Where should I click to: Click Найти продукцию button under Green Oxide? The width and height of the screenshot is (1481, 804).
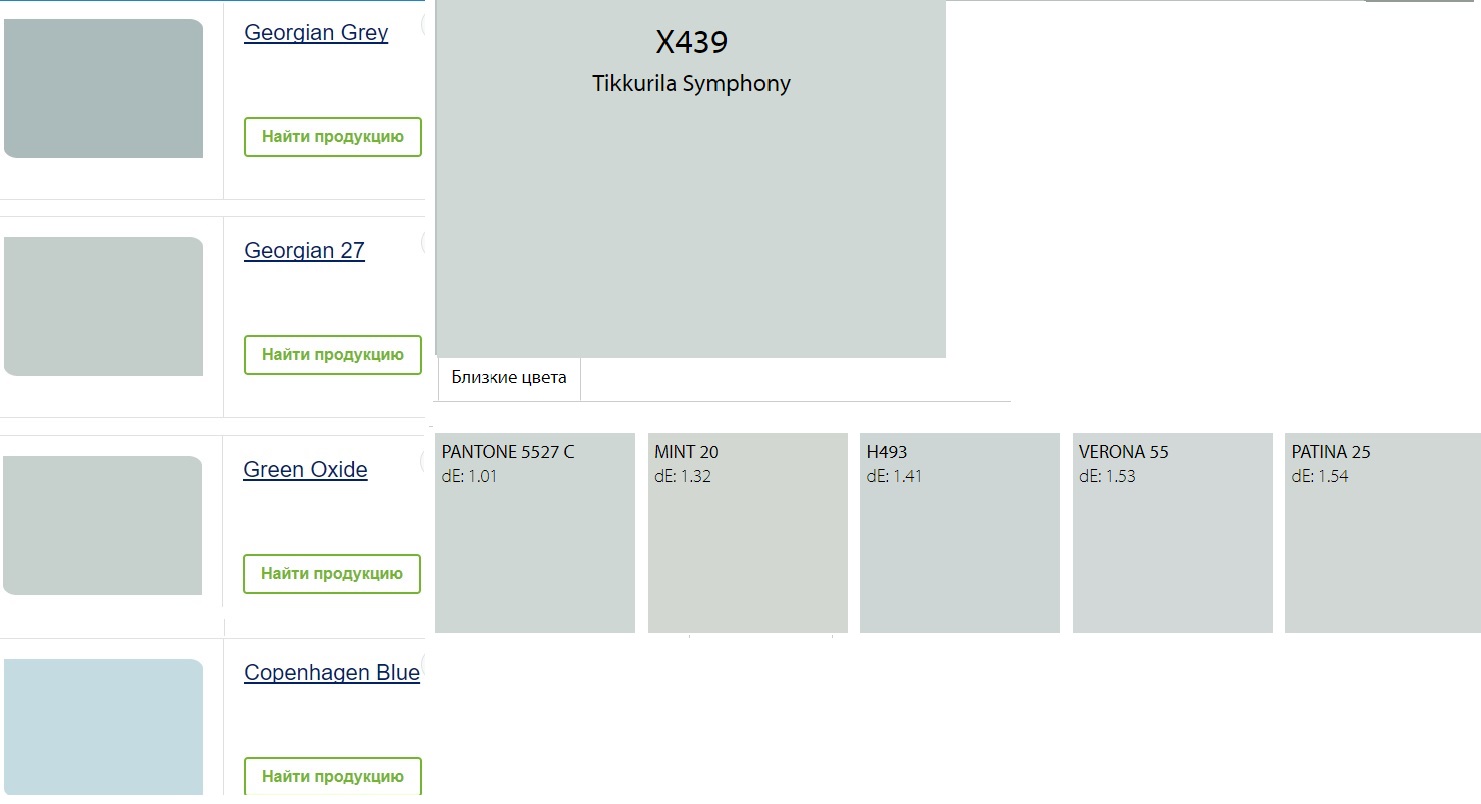click(332, 574)
